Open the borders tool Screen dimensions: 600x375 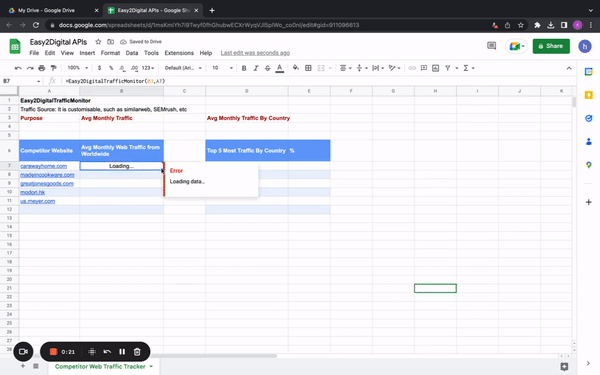pos(308,68)
